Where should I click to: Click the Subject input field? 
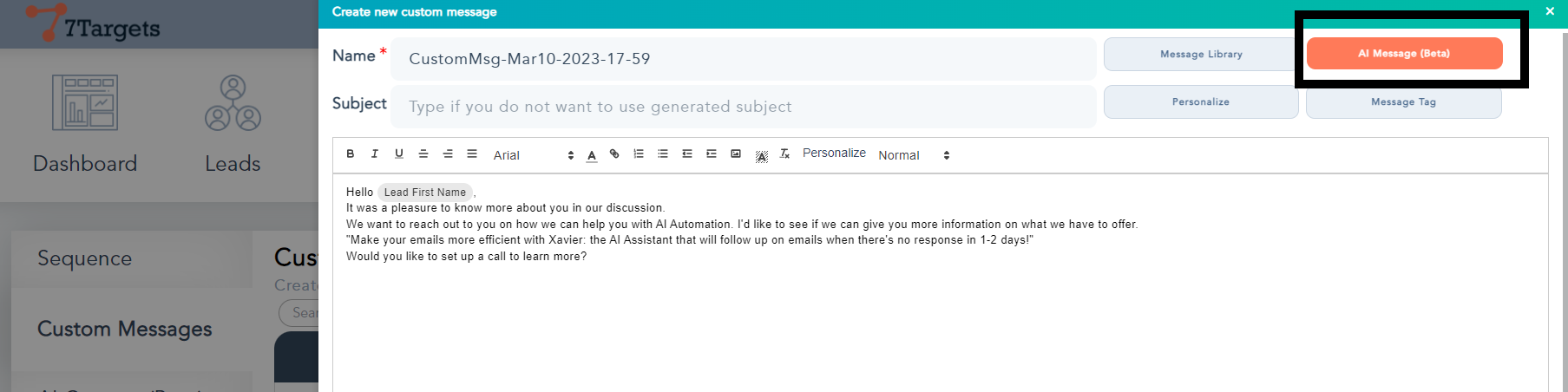click(743, 107)
